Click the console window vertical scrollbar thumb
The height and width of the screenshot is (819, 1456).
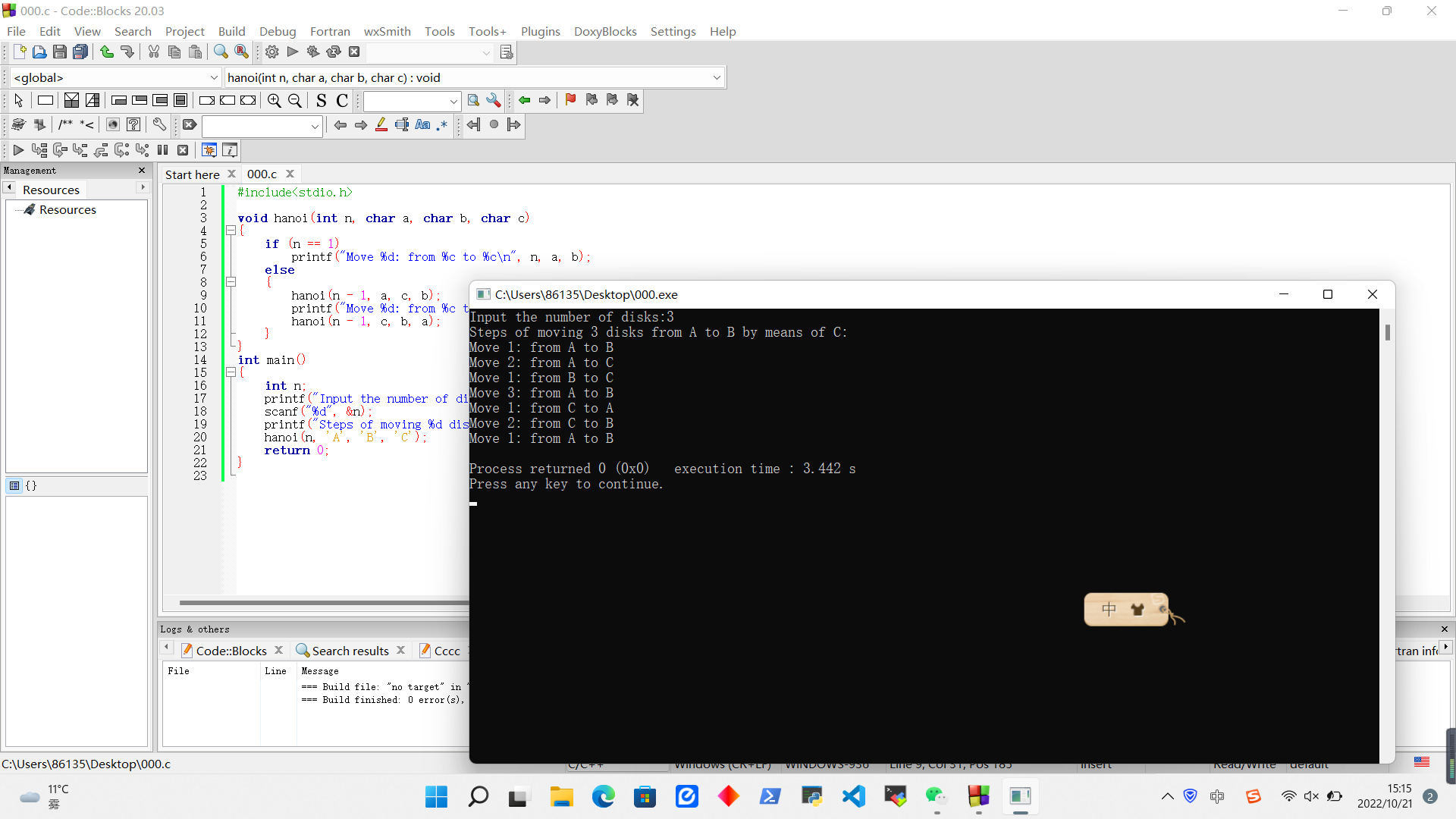tap(1387, 332)
